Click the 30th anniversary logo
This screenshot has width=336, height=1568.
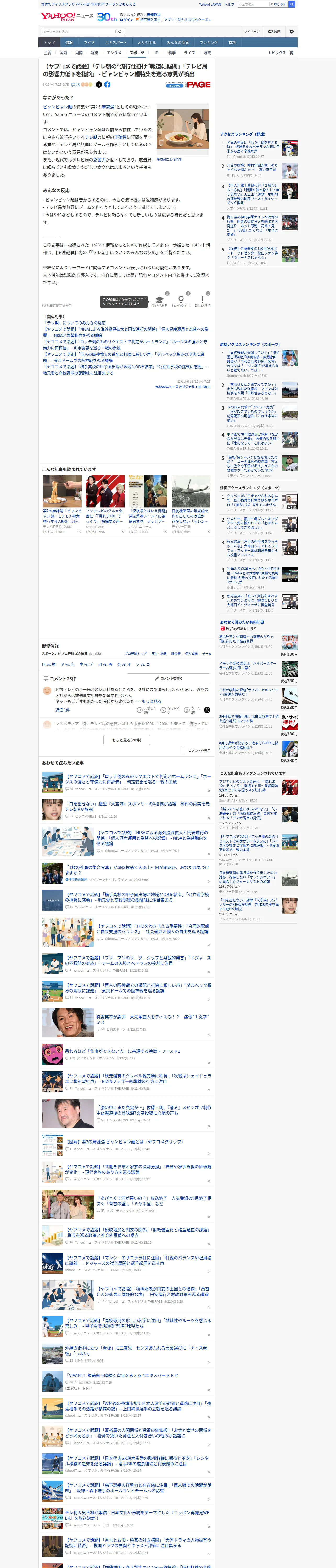point(107,17)
